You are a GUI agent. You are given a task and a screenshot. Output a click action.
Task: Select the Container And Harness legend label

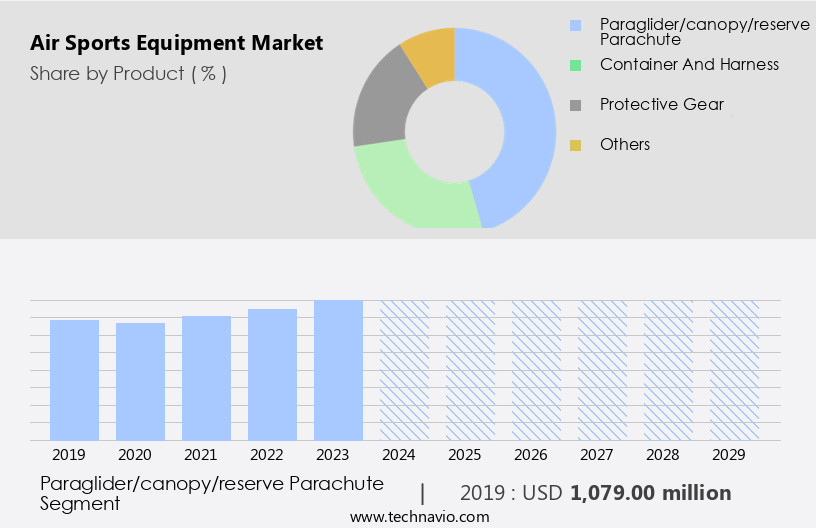689,64
